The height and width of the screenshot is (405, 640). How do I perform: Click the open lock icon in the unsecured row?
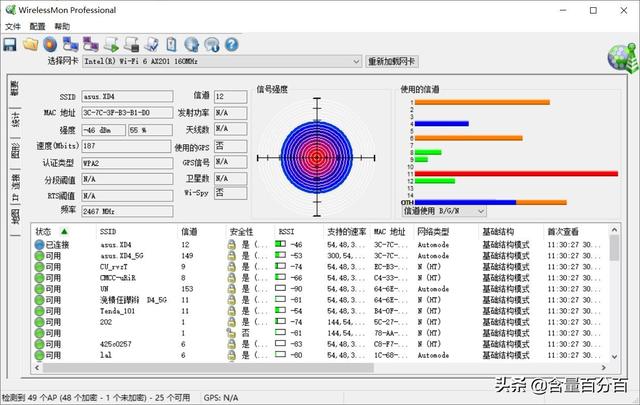[231, 333]
